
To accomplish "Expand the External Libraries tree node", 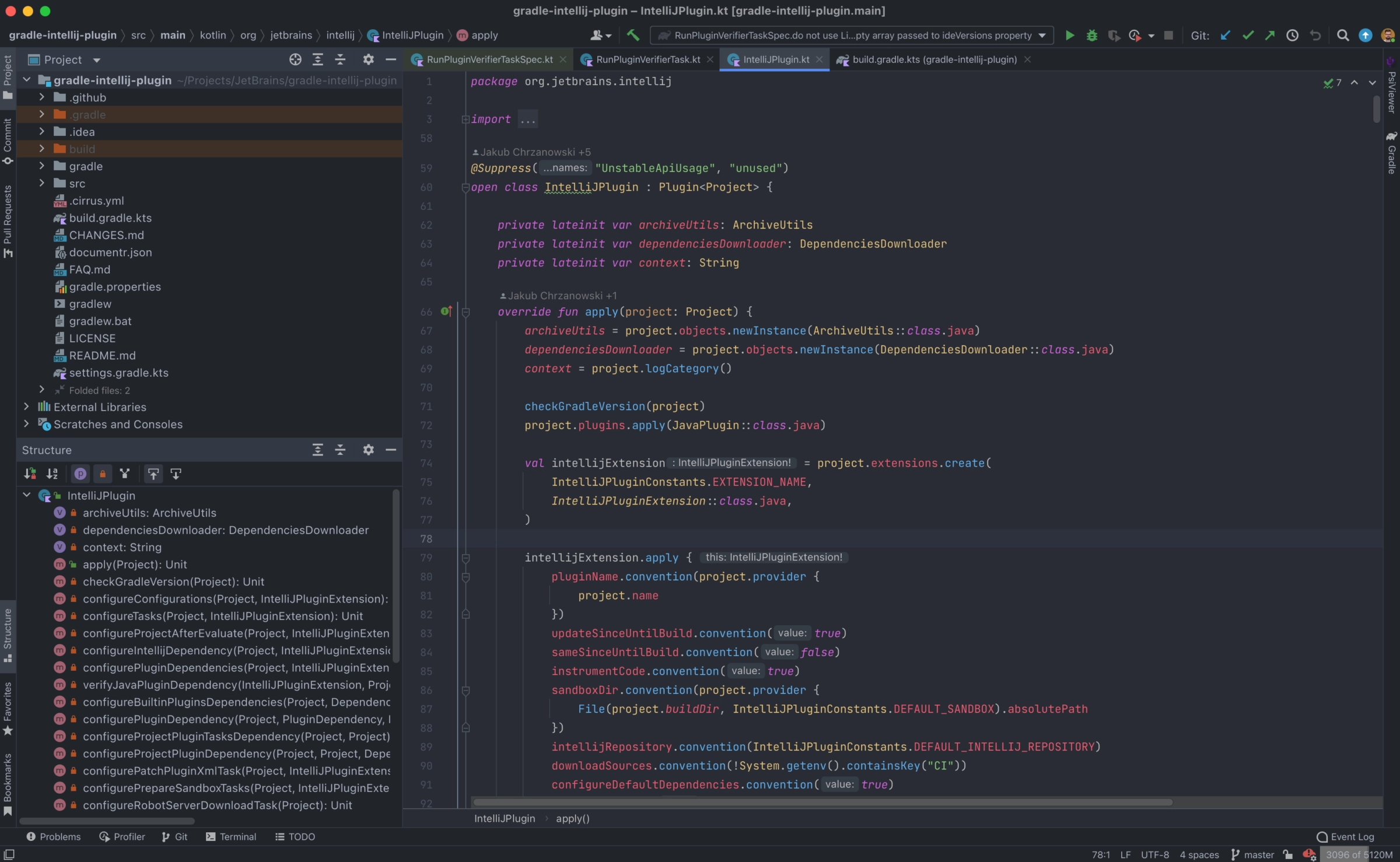I will tap(24, 407).
